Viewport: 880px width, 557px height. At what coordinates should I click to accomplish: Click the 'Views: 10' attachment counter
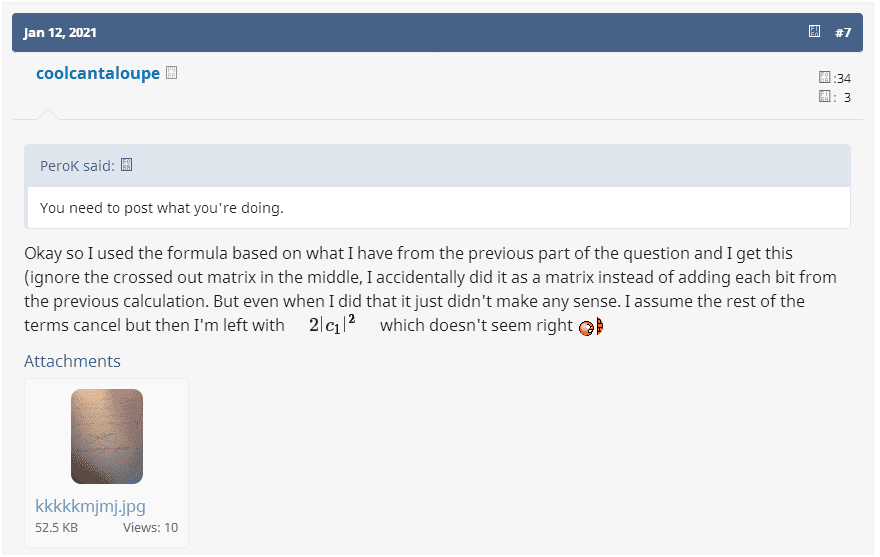tap(150, 528)
